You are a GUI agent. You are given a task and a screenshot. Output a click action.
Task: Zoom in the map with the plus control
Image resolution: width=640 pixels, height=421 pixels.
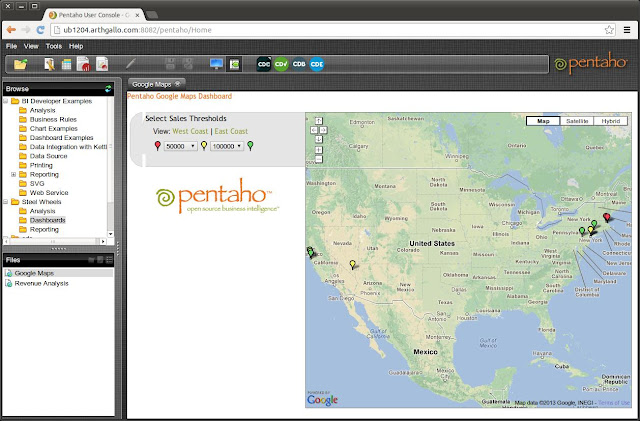pos(319,150)
